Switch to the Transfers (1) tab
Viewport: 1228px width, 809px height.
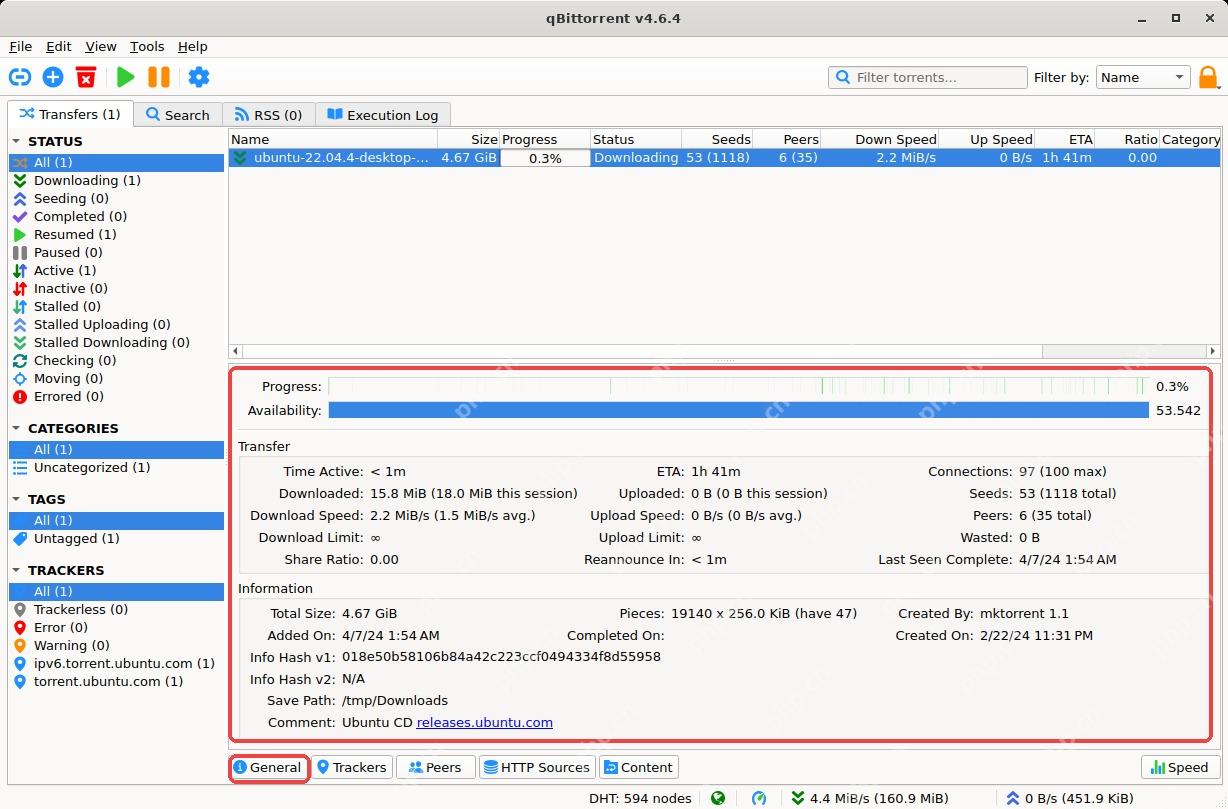pos(70,114)
